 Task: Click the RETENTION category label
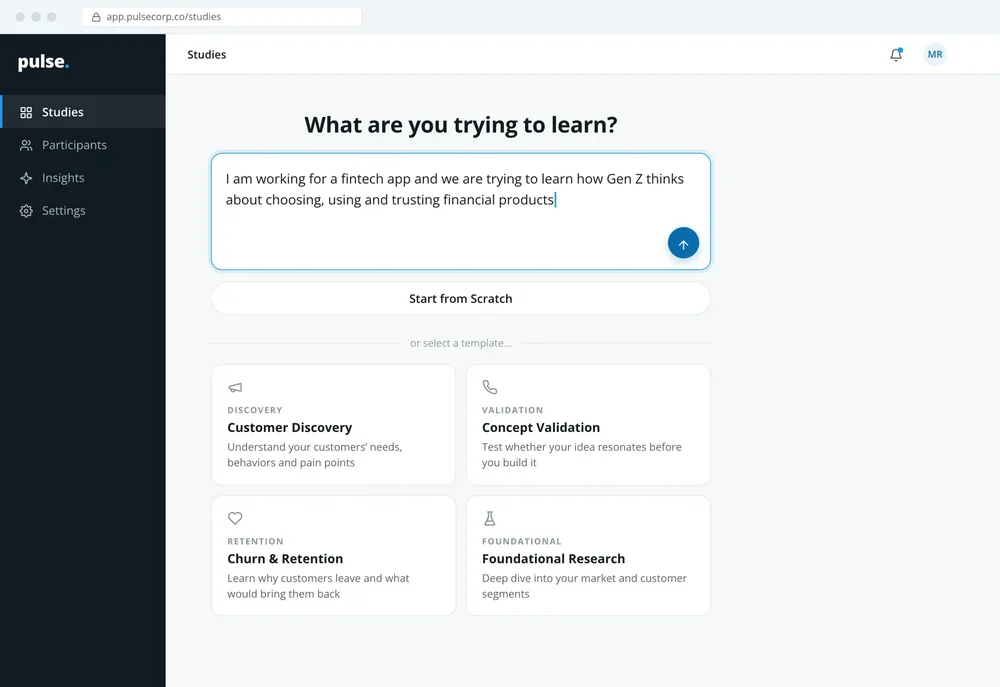[x=255, y=542]
